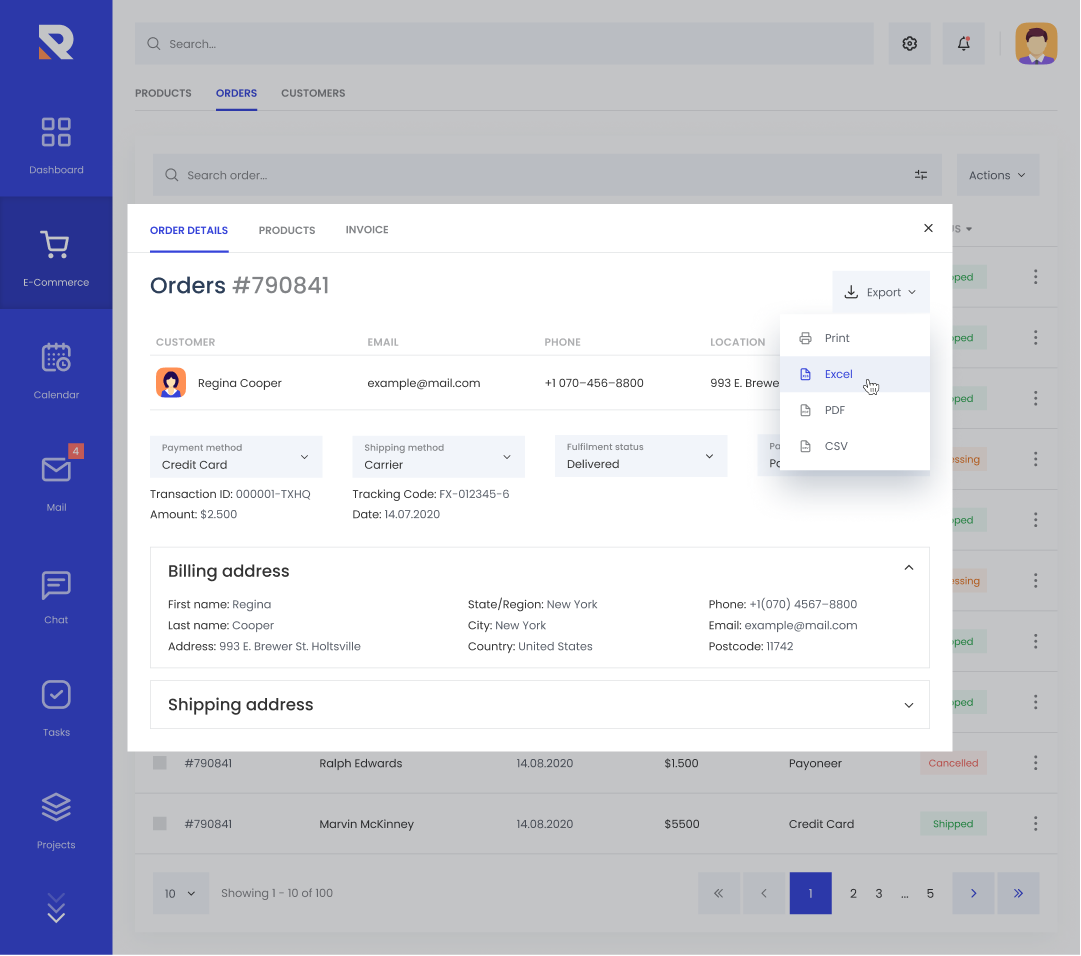Go to last page double-arrow
This screenshot has height=956, width=1081.
point(1018,893)
